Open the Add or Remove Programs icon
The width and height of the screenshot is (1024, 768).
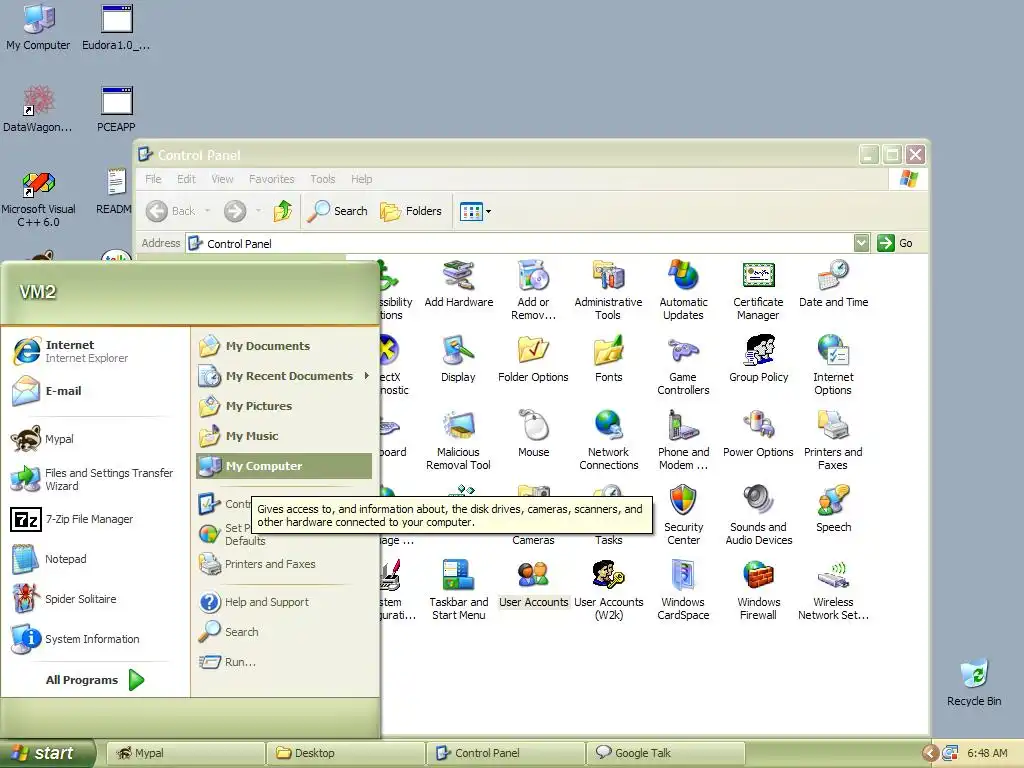pos(534,290)
